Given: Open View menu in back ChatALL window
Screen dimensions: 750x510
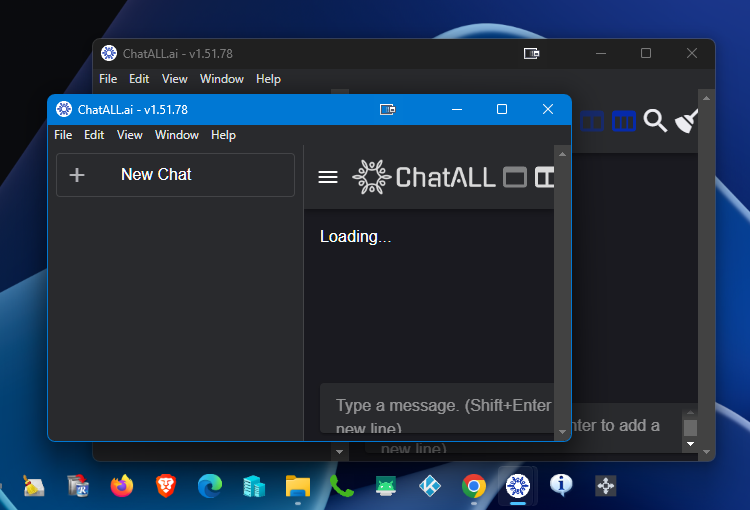Looking at the screenshot, I should (175, 79).
